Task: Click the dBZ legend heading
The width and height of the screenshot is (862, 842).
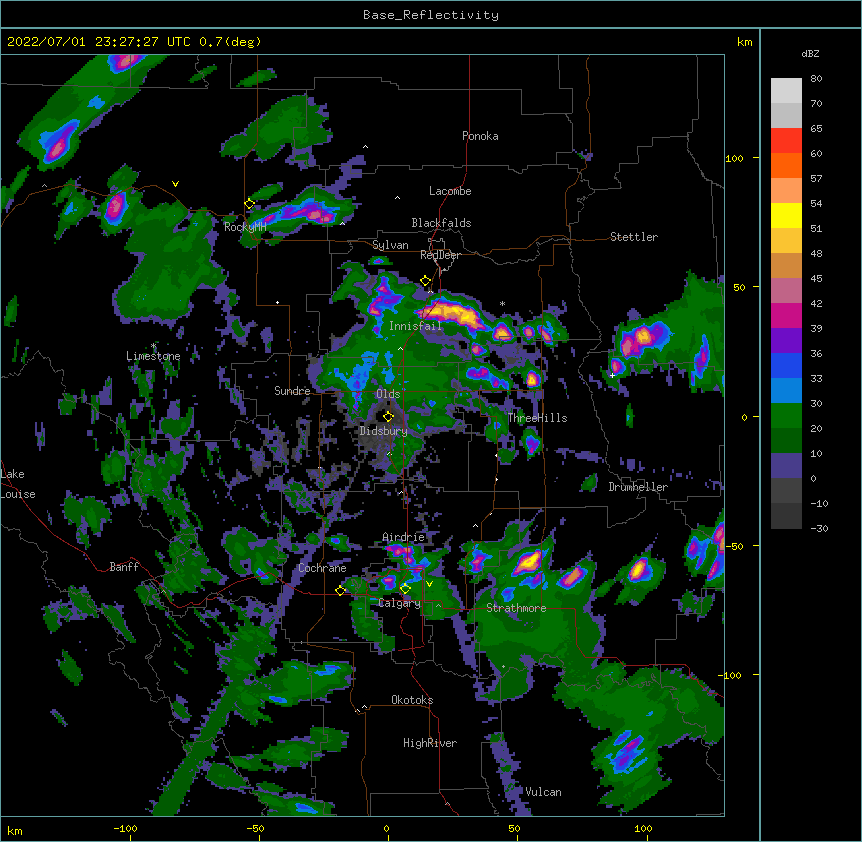Action: coord(810,54)
